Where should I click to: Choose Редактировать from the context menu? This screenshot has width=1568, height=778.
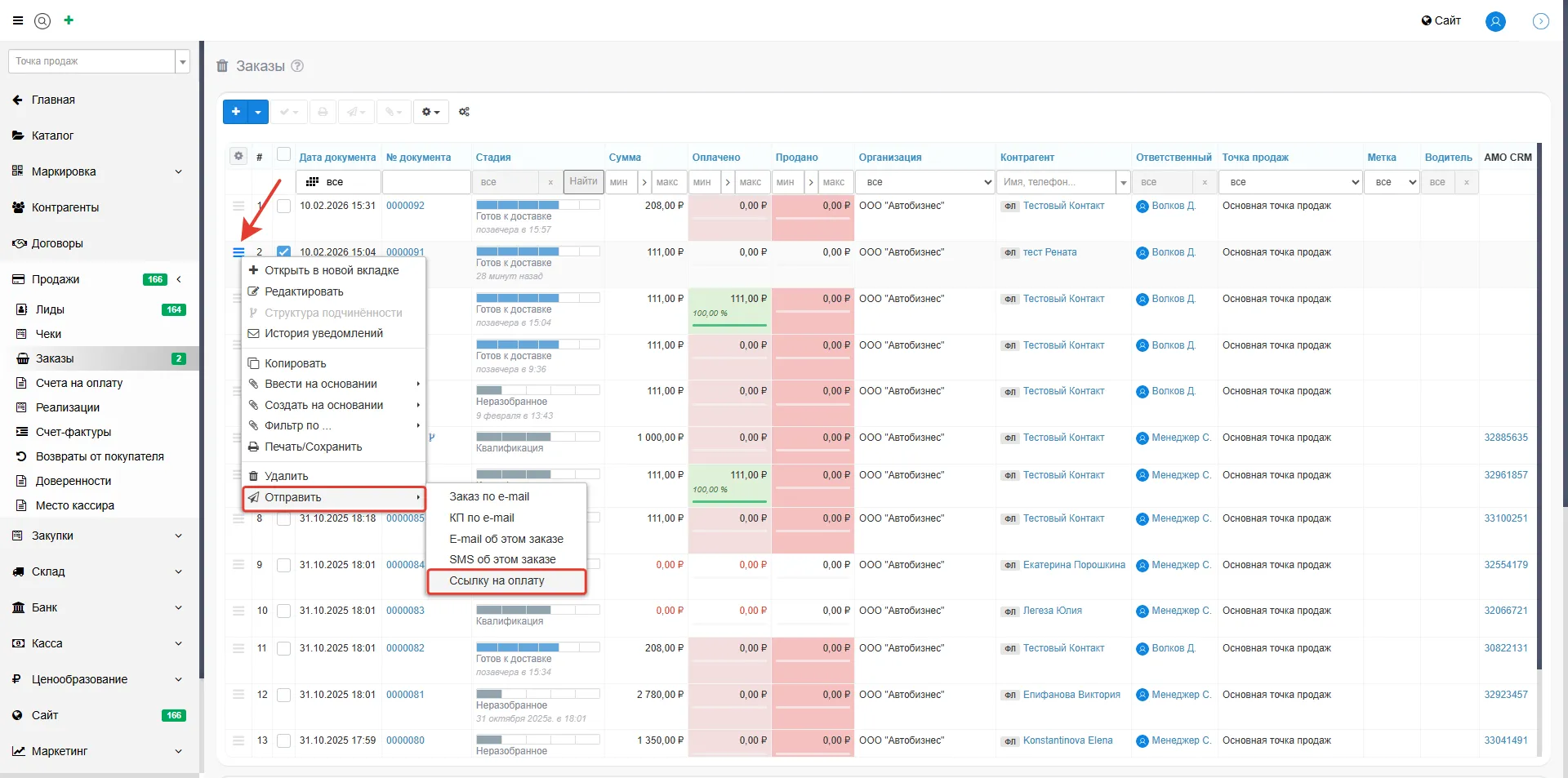[x=304, y=291]
